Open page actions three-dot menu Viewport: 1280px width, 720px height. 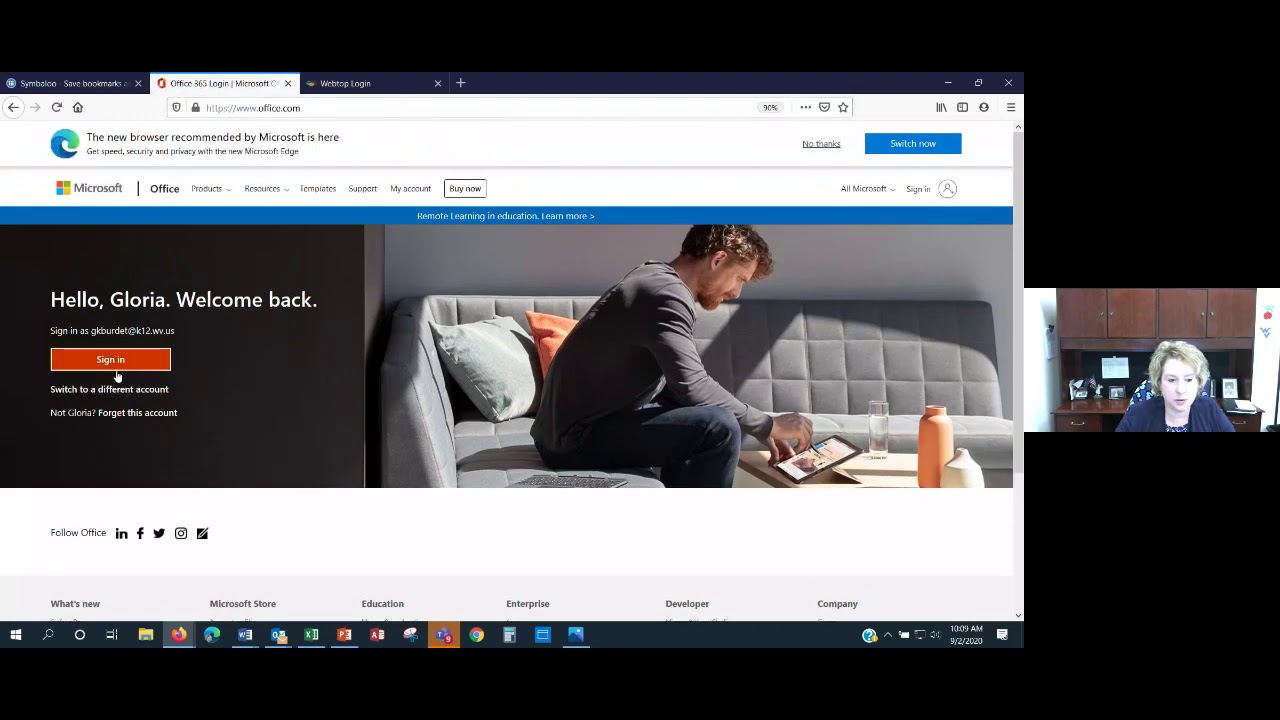(x=805, y=107)
